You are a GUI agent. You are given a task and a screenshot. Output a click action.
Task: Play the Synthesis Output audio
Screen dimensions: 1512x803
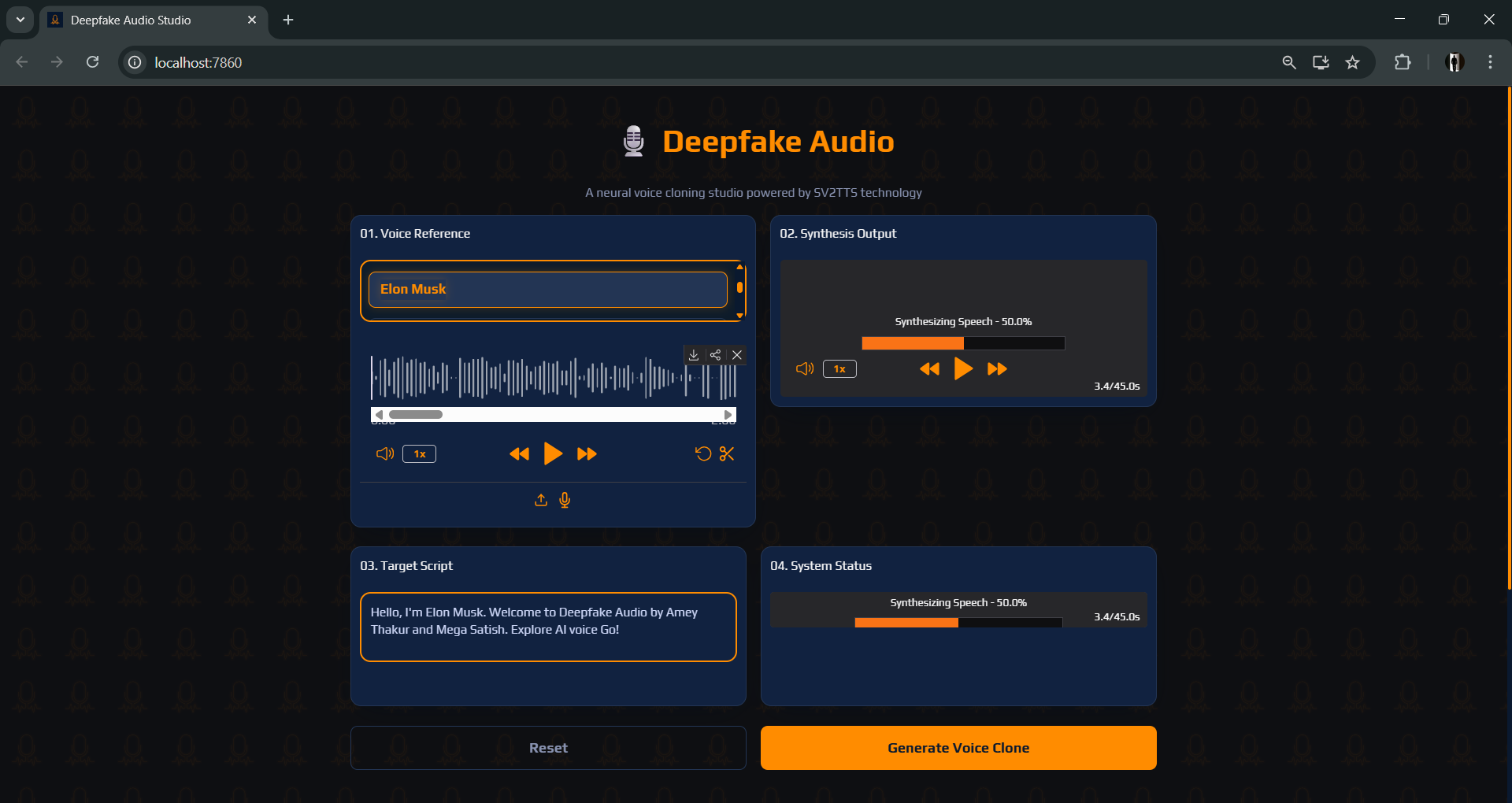click(x=963, y=368)
